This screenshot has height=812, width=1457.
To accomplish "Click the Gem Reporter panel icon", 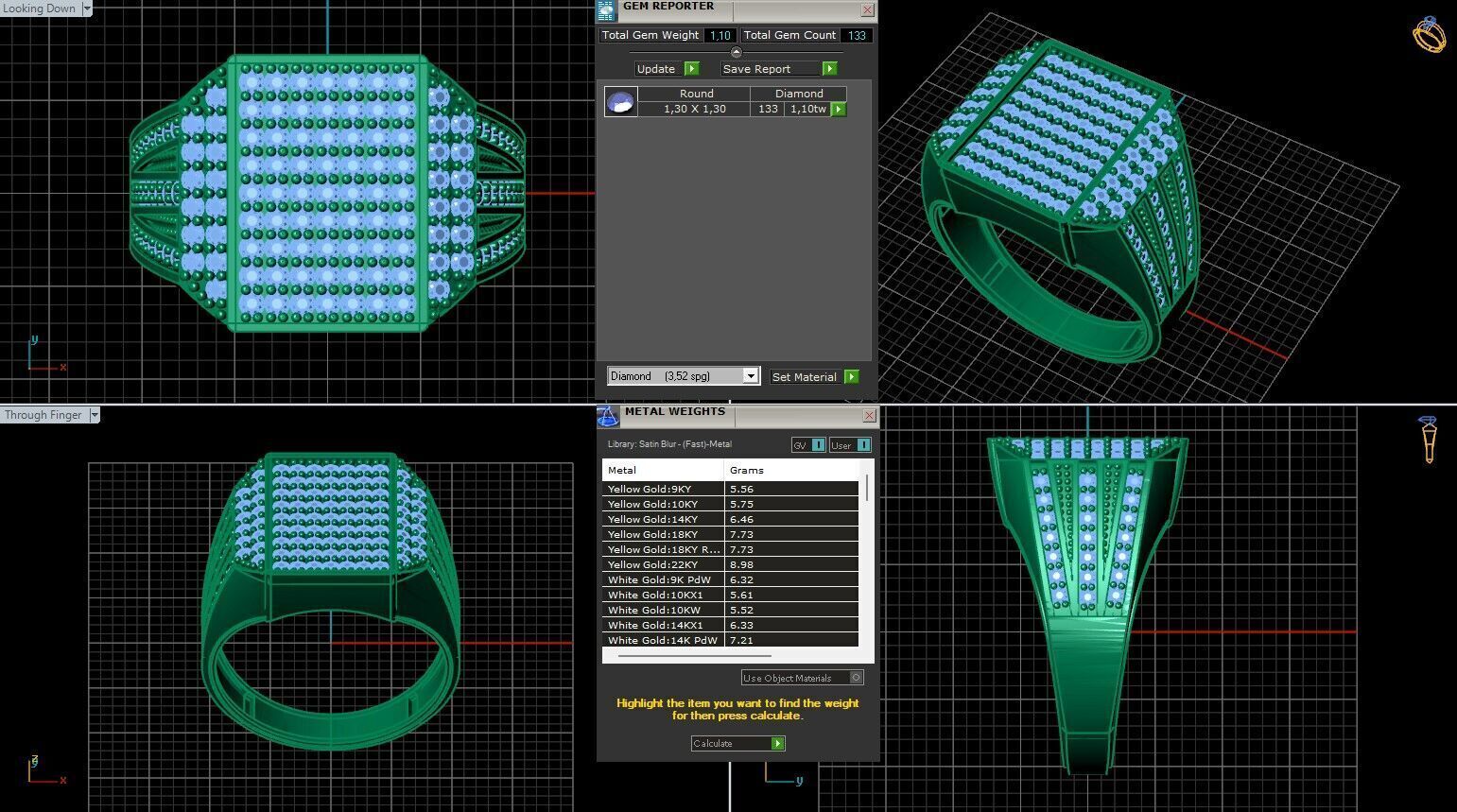I will 607,10.
